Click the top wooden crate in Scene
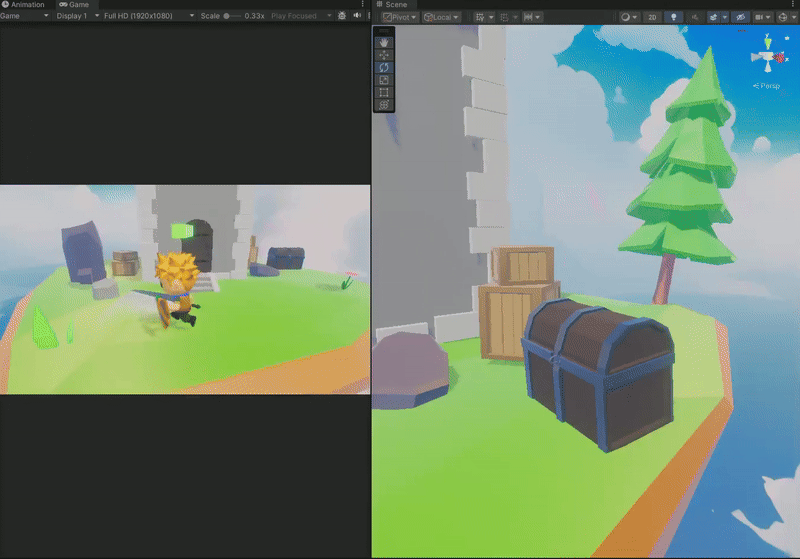 click(x=522, y=265)
